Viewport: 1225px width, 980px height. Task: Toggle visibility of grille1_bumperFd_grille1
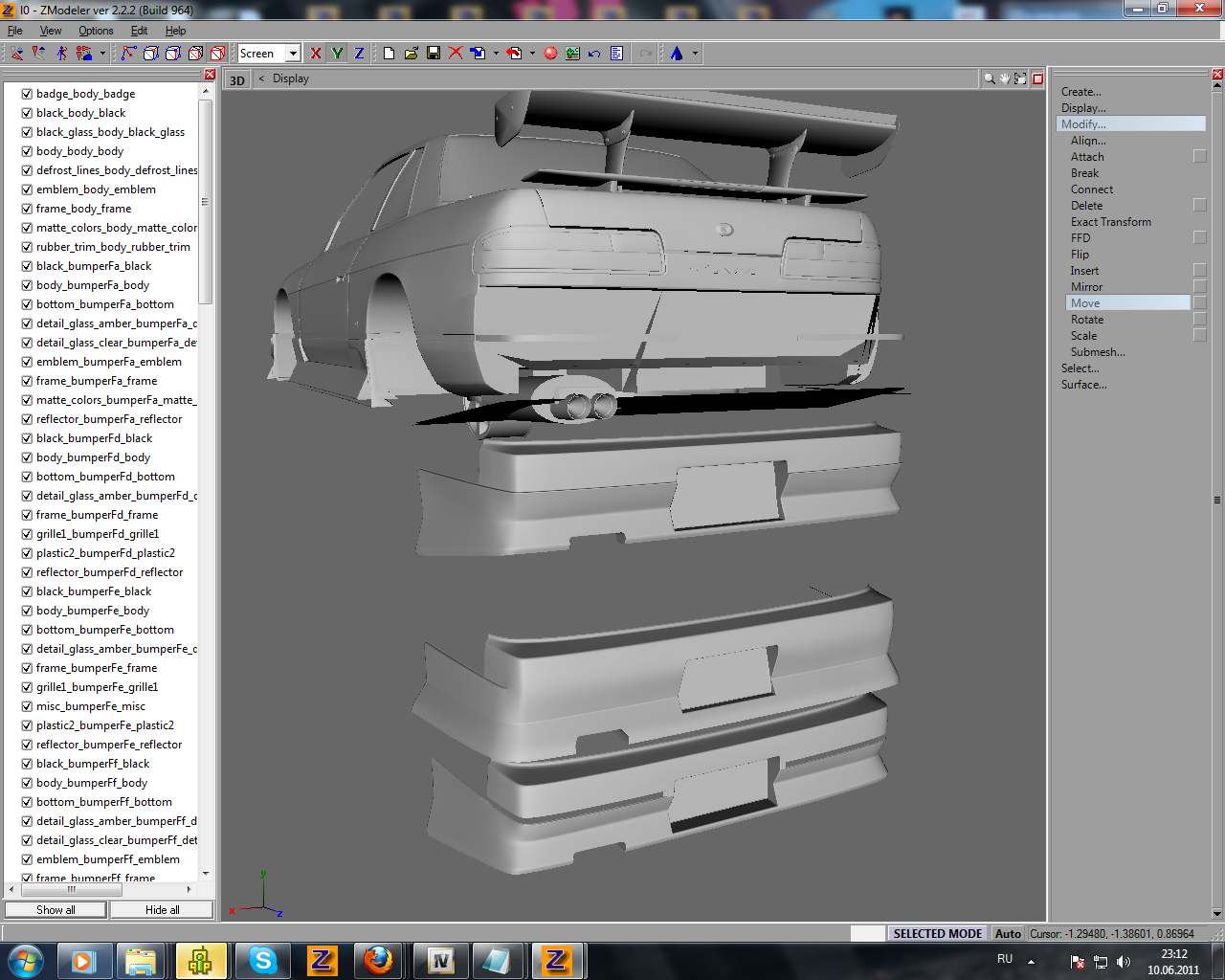[27, 534]
